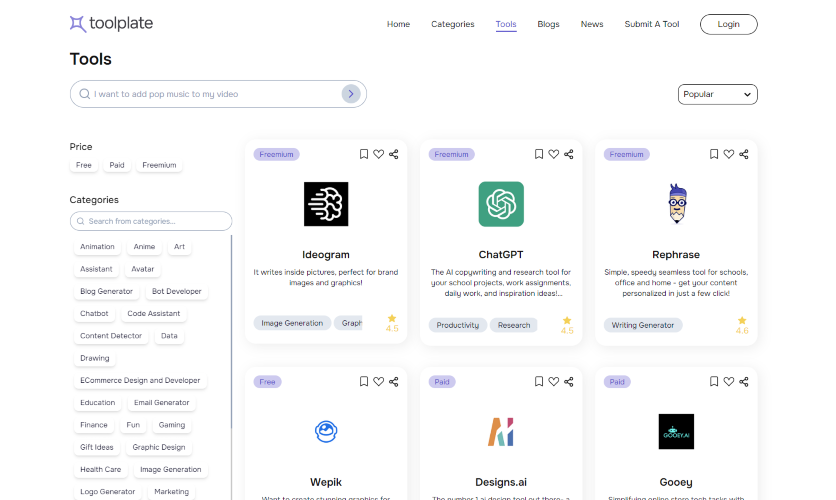836x500 pixels.
Task: Focus the Search from categories field
Action: click(151, 221)
